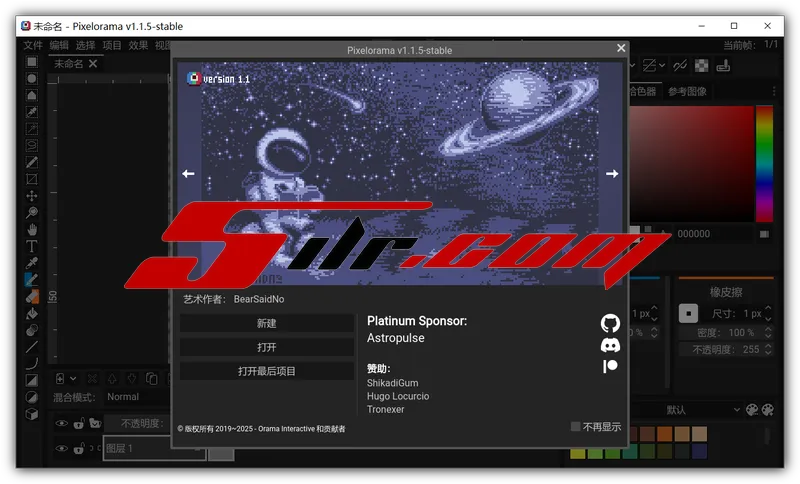The height and width of the screenshot is (484, 800).
Task: Click the stamp icon in top-right toolbar
Action: (723, 66)
